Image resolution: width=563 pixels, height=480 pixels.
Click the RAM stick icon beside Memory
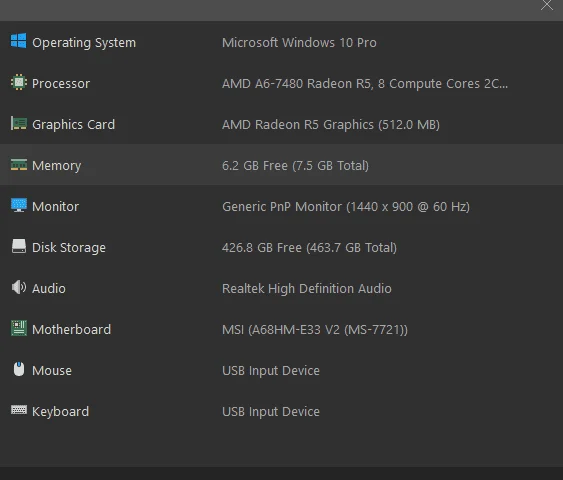pyautogui.click(x=19, y=165)
